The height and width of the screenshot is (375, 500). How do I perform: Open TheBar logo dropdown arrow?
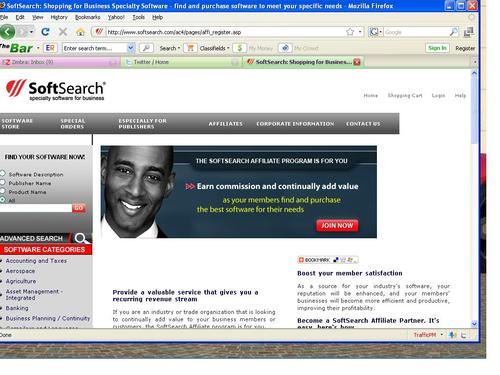[x=38, y=48]
